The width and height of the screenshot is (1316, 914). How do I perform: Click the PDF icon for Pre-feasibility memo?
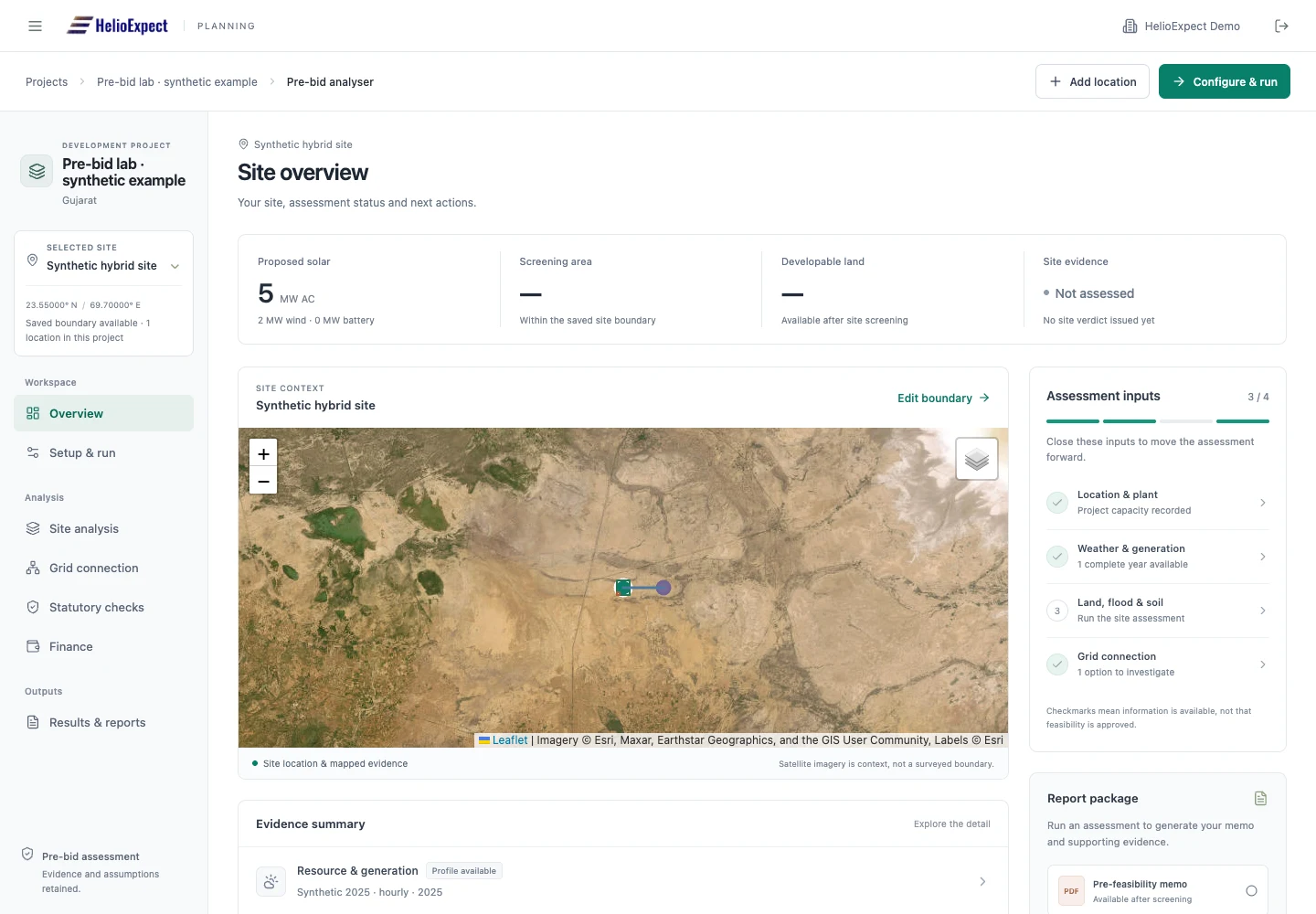click(x=1071, y=891)
